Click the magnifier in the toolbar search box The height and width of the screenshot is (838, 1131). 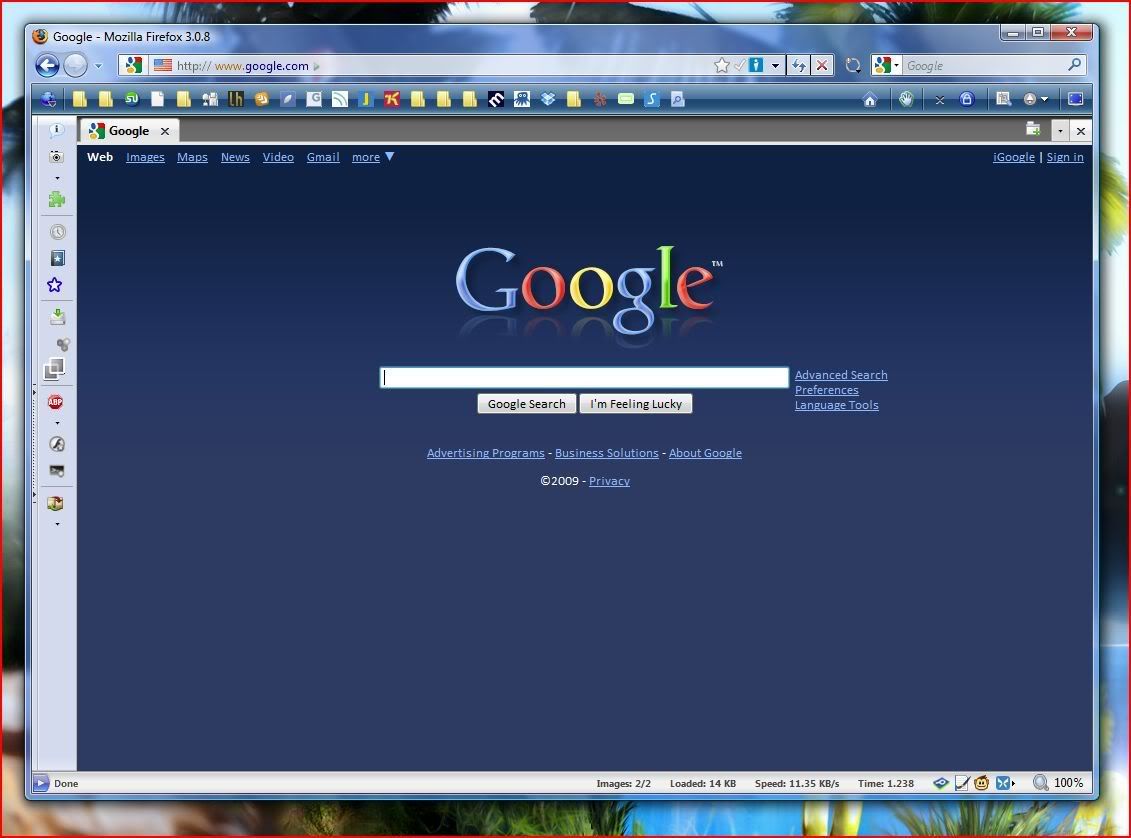[1074, 65]
